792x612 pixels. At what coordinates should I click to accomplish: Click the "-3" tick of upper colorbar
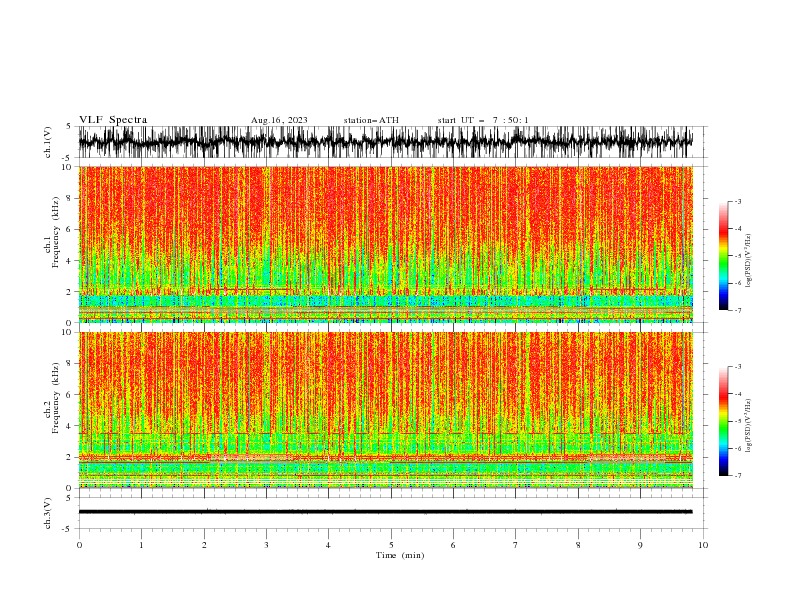click(x=737, y=201)
